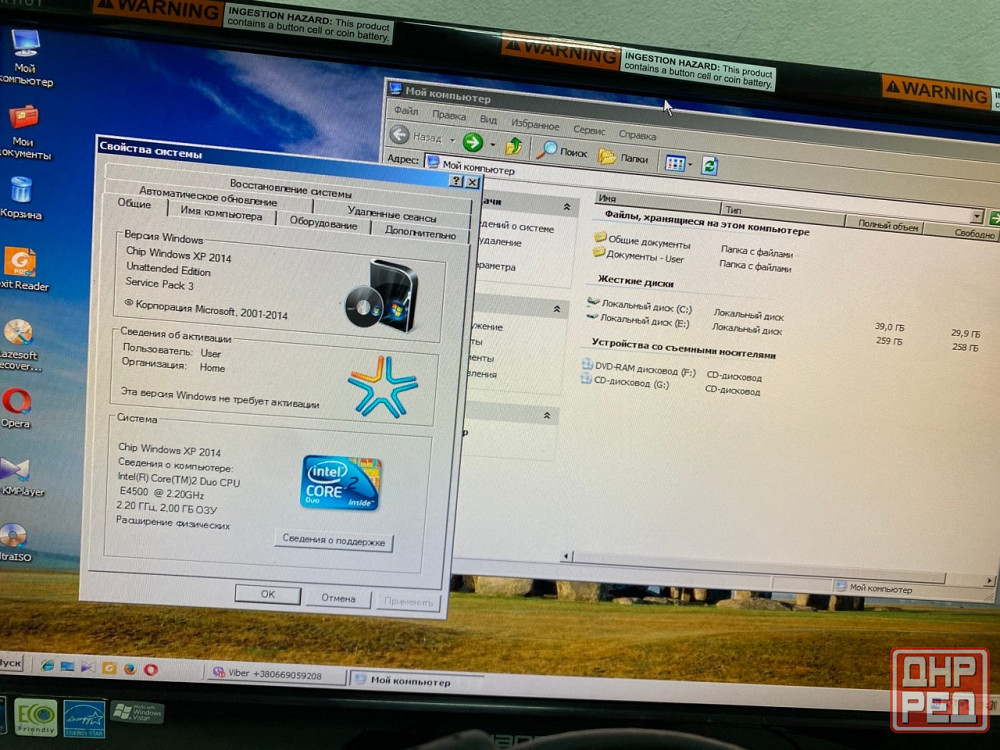
Task: Open the Избранное menu in Explorer
Action: pyautogui.click(x=534, y=125)
